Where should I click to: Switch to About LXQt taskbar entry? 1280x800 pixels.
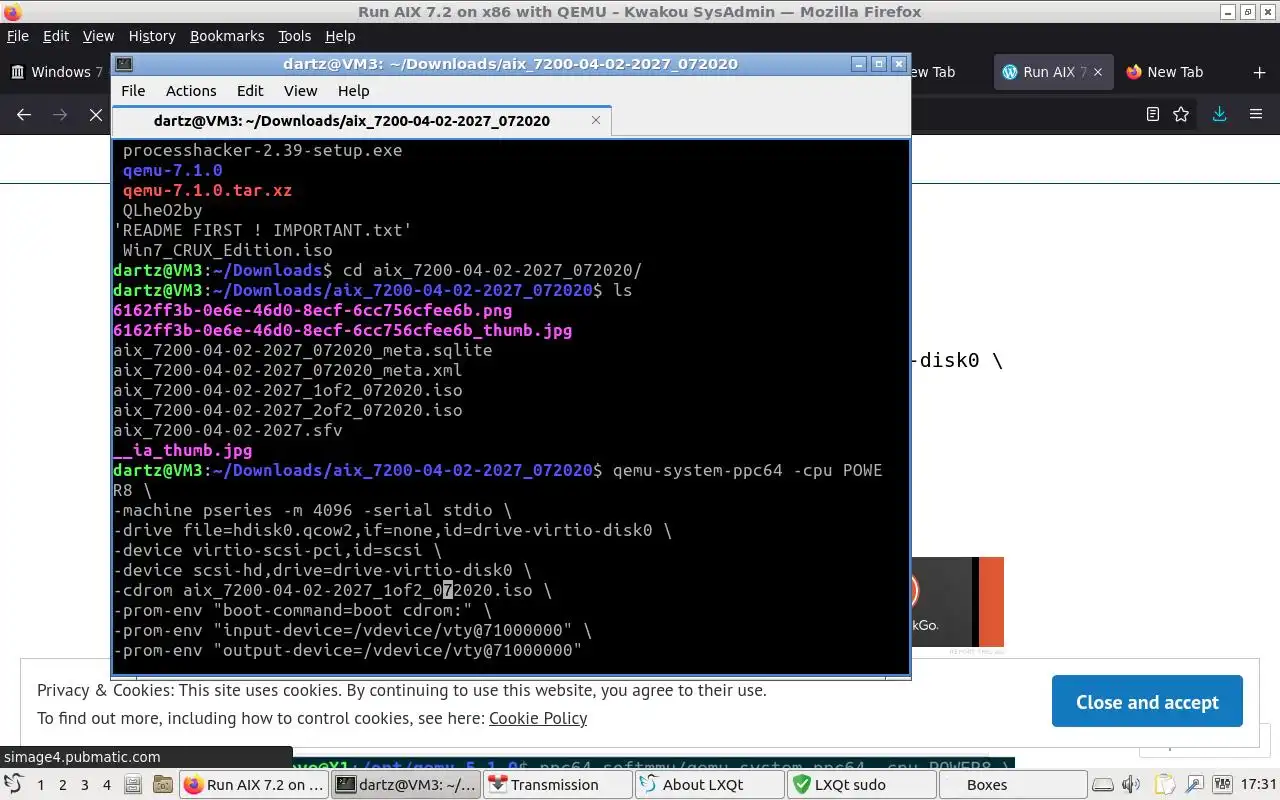coord(710,785)
